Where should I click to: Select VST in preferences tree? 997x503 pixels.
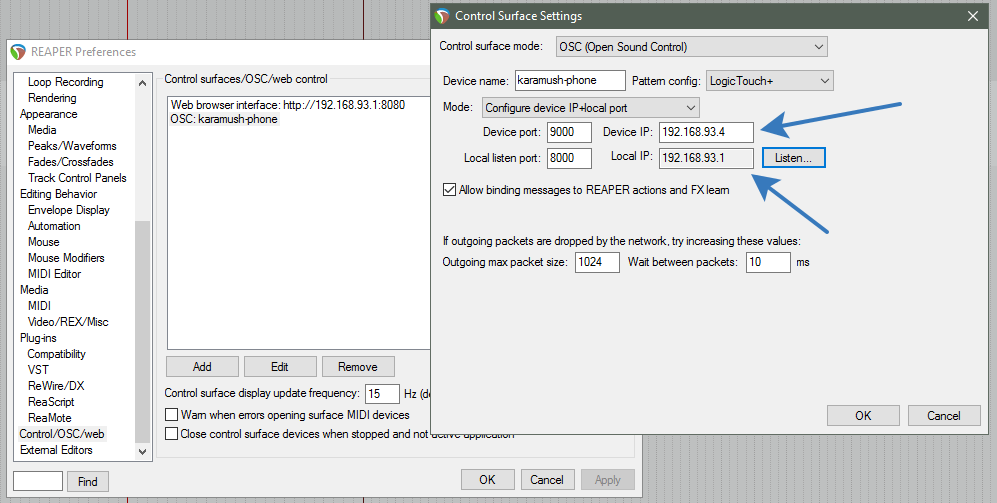(38, 369)
